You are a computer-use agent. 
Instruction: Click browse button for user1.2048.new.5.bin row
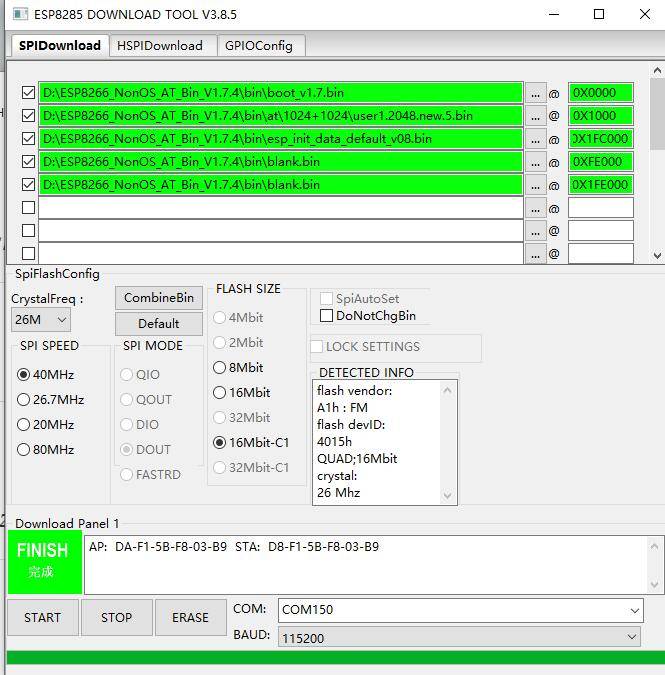[x=536, y=116]
